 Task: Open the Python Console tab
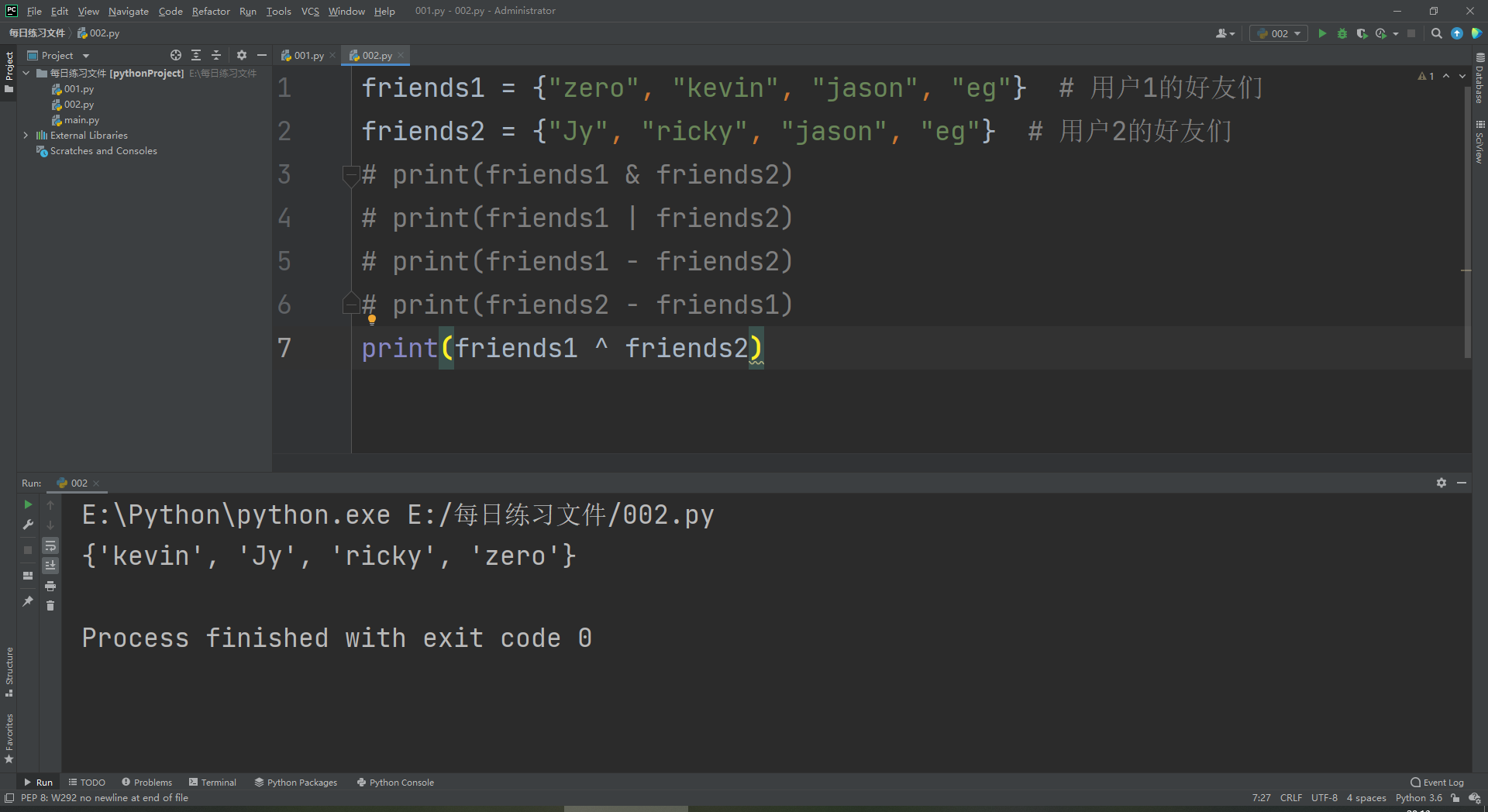(x=395, y=783)
